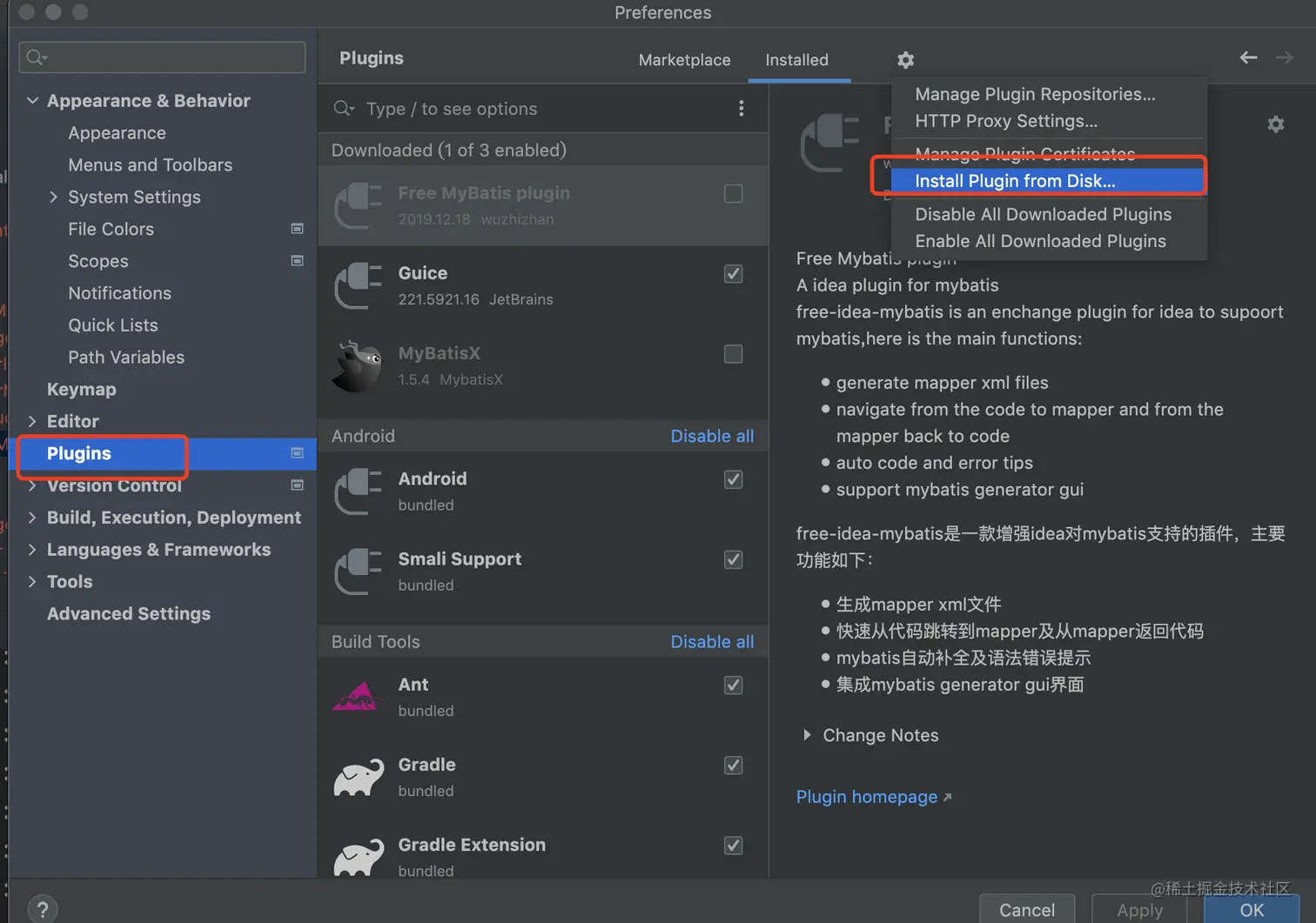1316x923 pixels.
Task: Open plugin settings gear menu next to Installed tab
Action: [905, 59]
